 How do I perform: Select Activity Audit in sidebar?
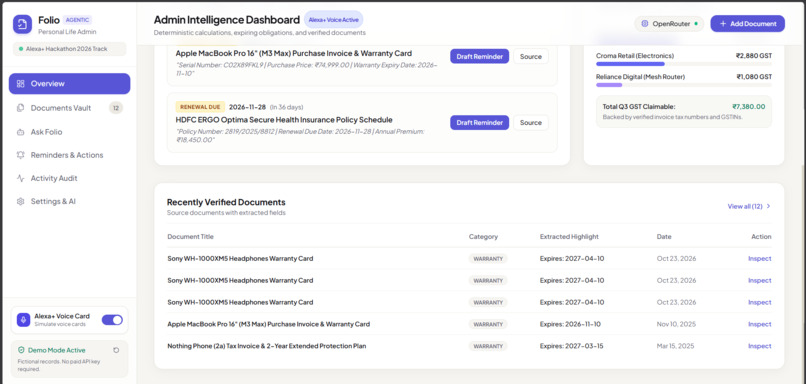pyautogui.click(x=69, y=178)
